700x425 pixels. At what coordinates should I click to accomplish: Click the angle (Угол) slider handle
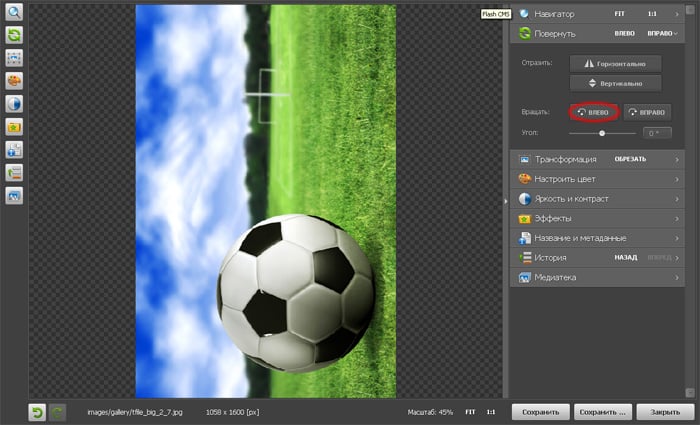(602, 132)
